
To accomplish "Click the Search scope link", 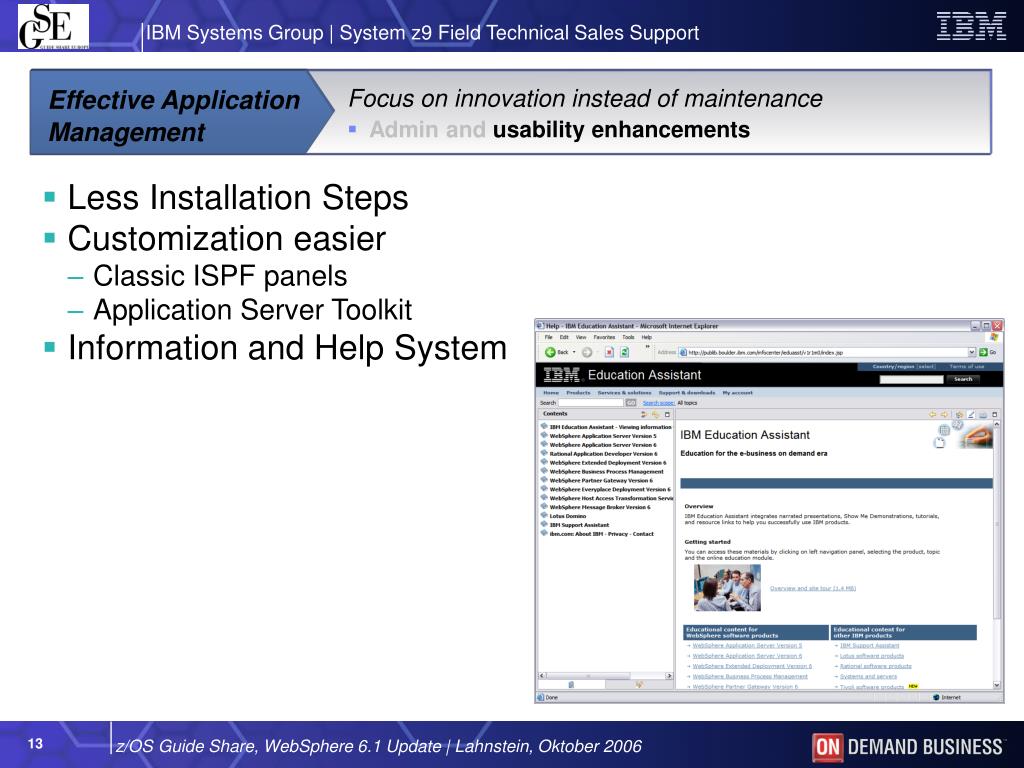I will pyautogui.click(x=658, y=403).
